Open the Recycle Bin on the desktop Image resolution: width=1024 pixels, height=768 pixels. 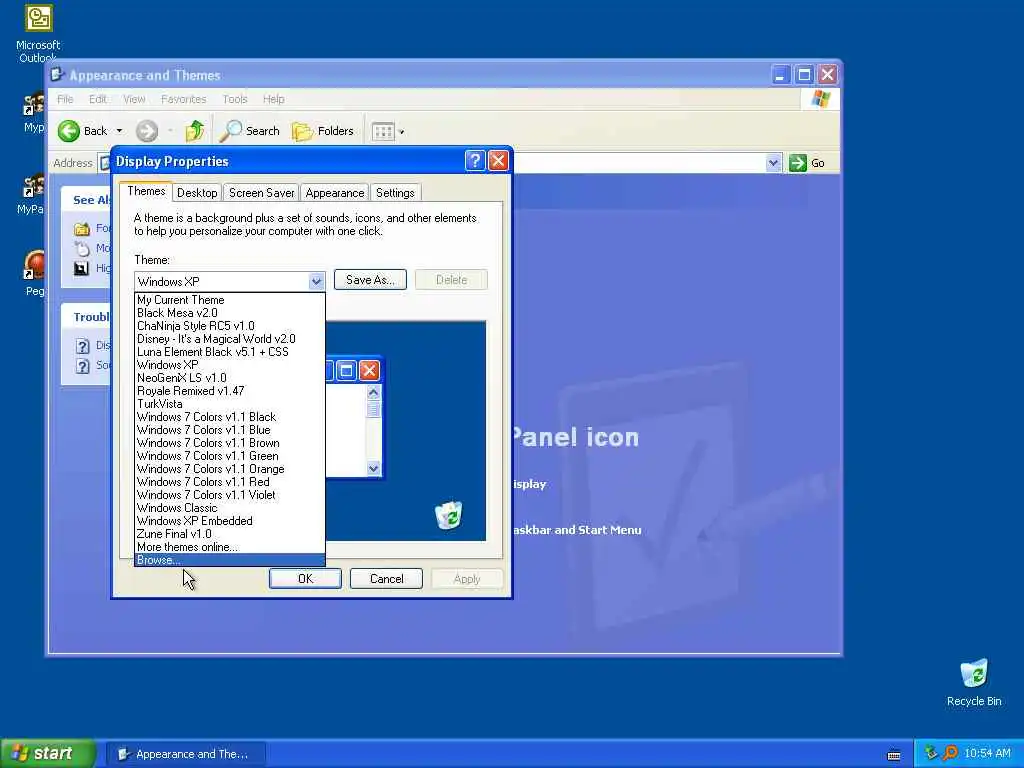point(974,682)
